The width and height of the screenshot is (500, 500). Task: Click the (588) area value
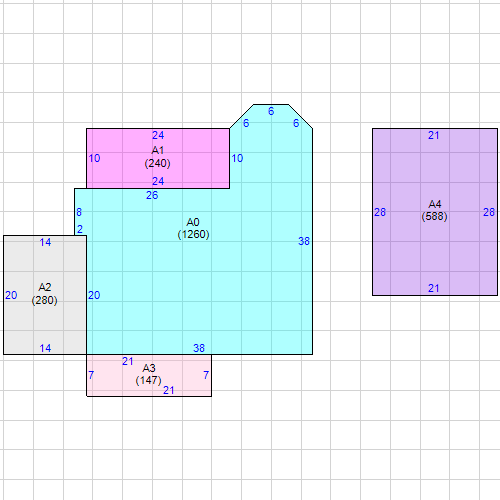pos(434,217)
